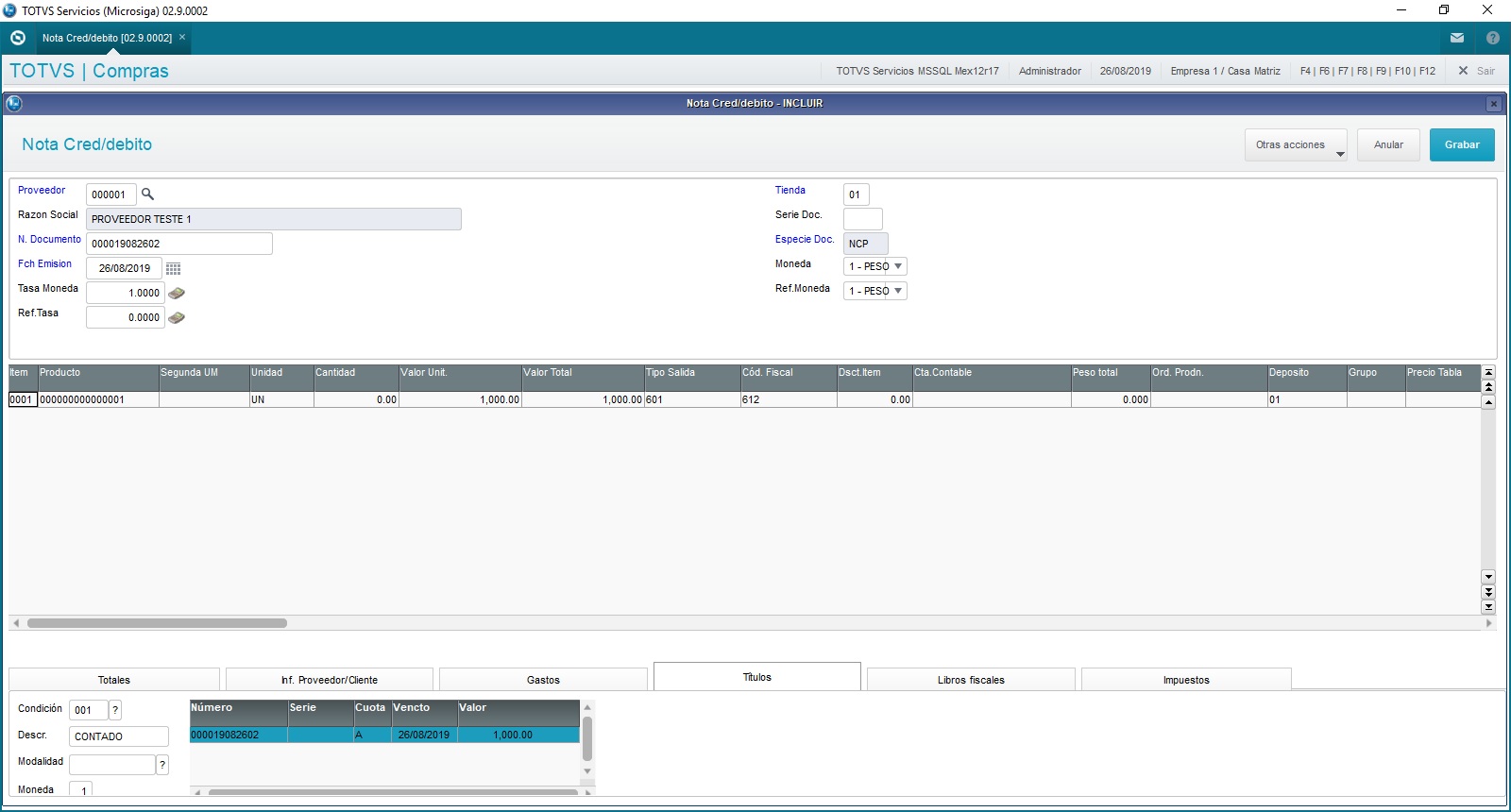Open the Fch Emision calendar picker icon
The image size is (1511, 812).
coord(173,268)
